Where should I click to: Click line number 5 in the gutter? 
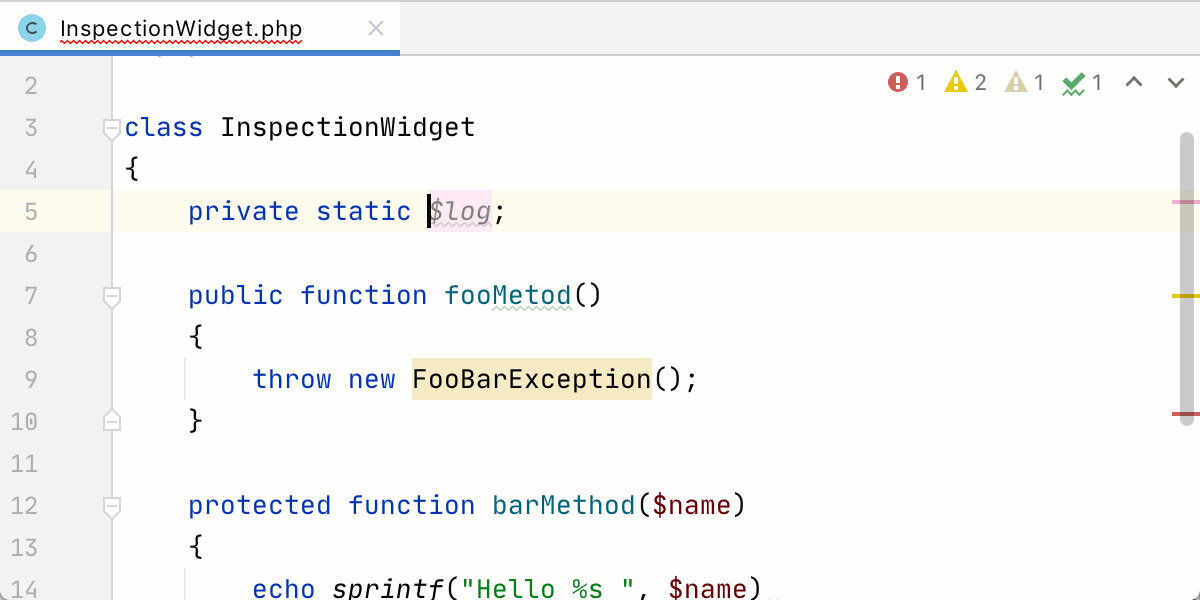click(x=30, y=211)
